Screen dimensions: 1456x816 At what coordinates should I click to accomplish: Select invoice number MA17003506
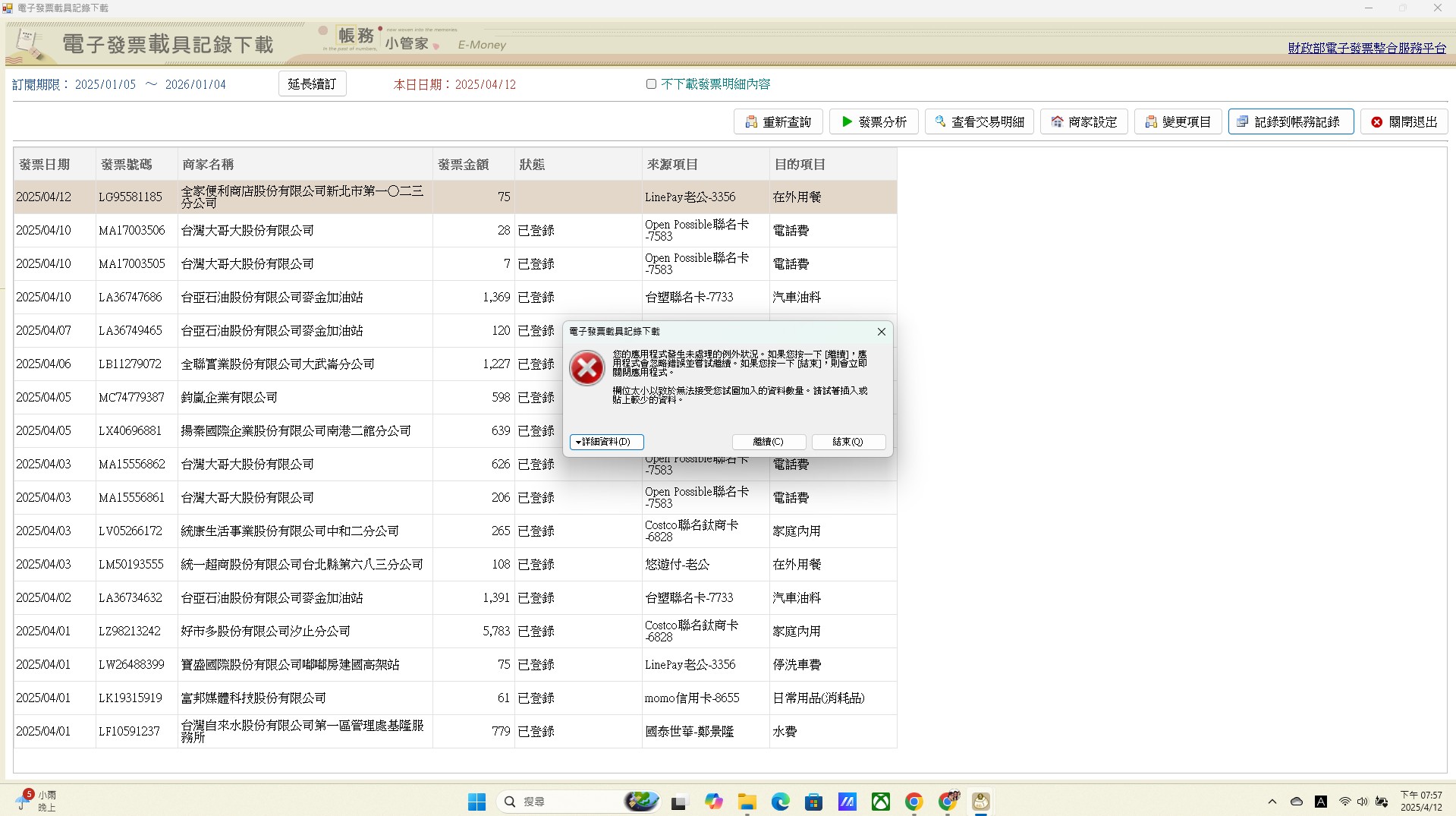[x=131, y=230]
